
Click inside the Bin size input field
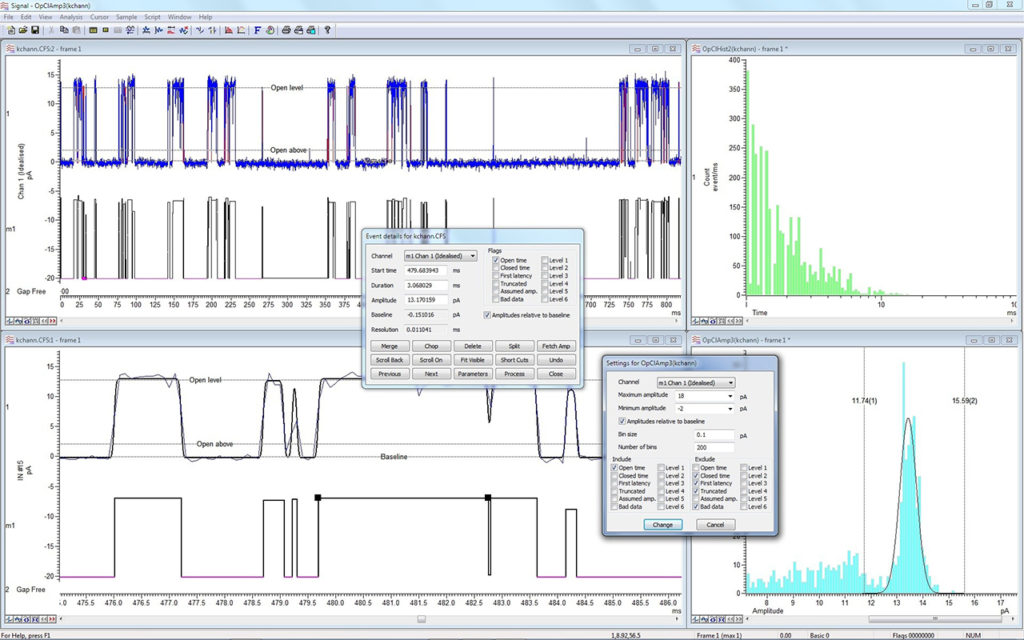point(715,435)
